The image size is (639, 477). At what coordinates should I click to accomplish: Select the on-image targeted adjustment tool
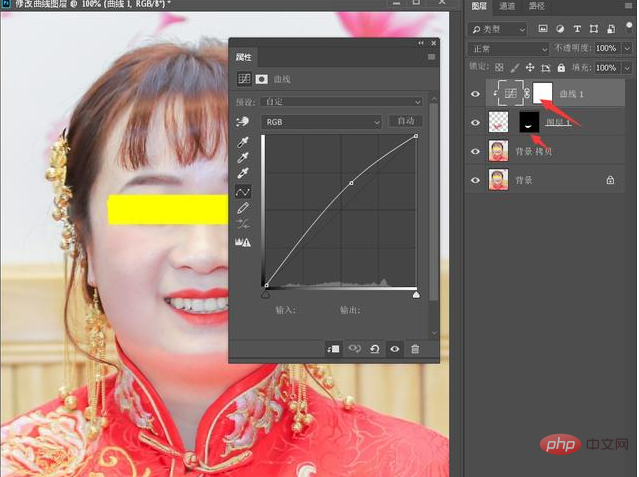(x=242, y=121)
